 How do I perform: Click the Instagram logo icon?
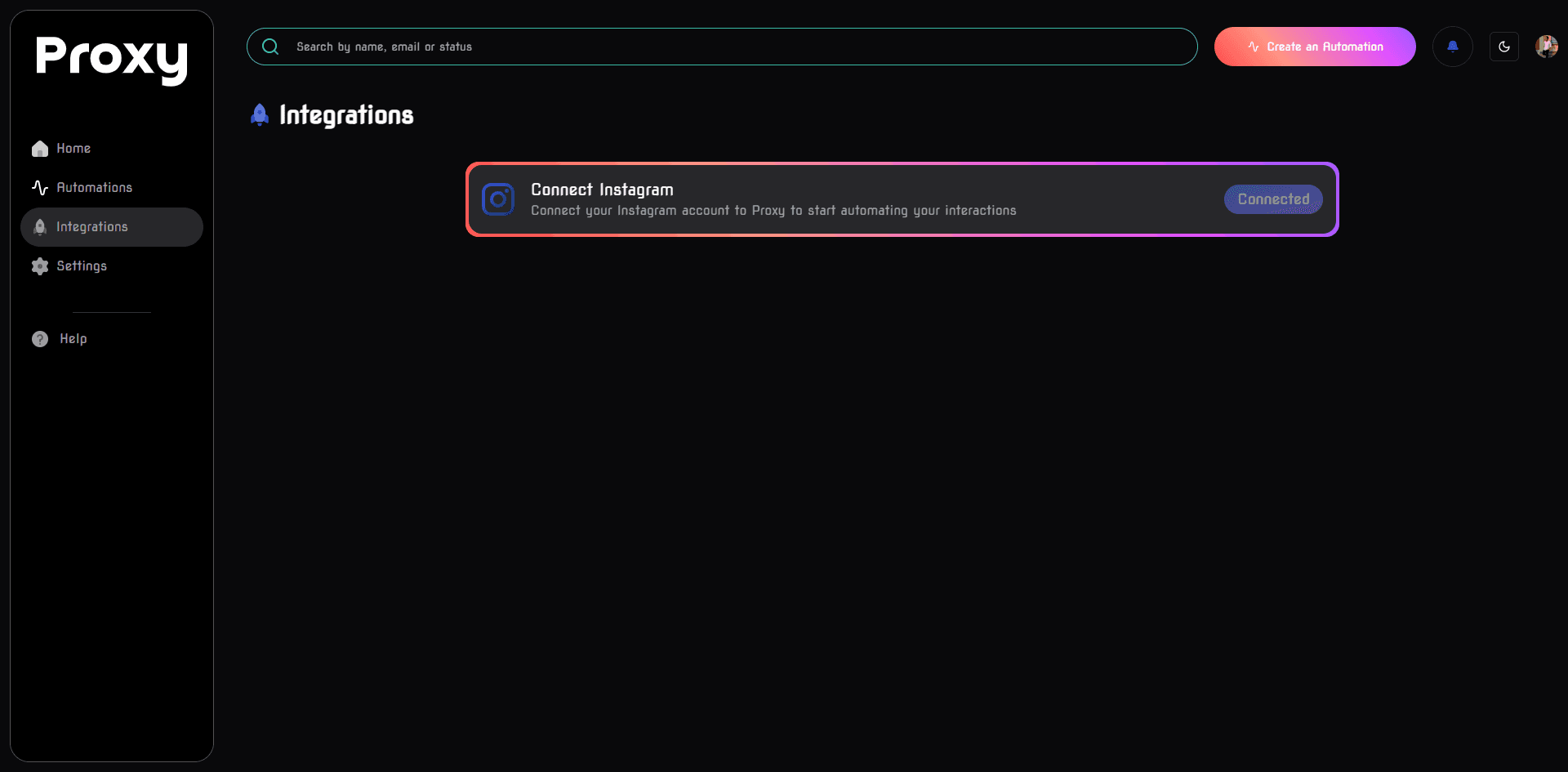pos(498,199)
